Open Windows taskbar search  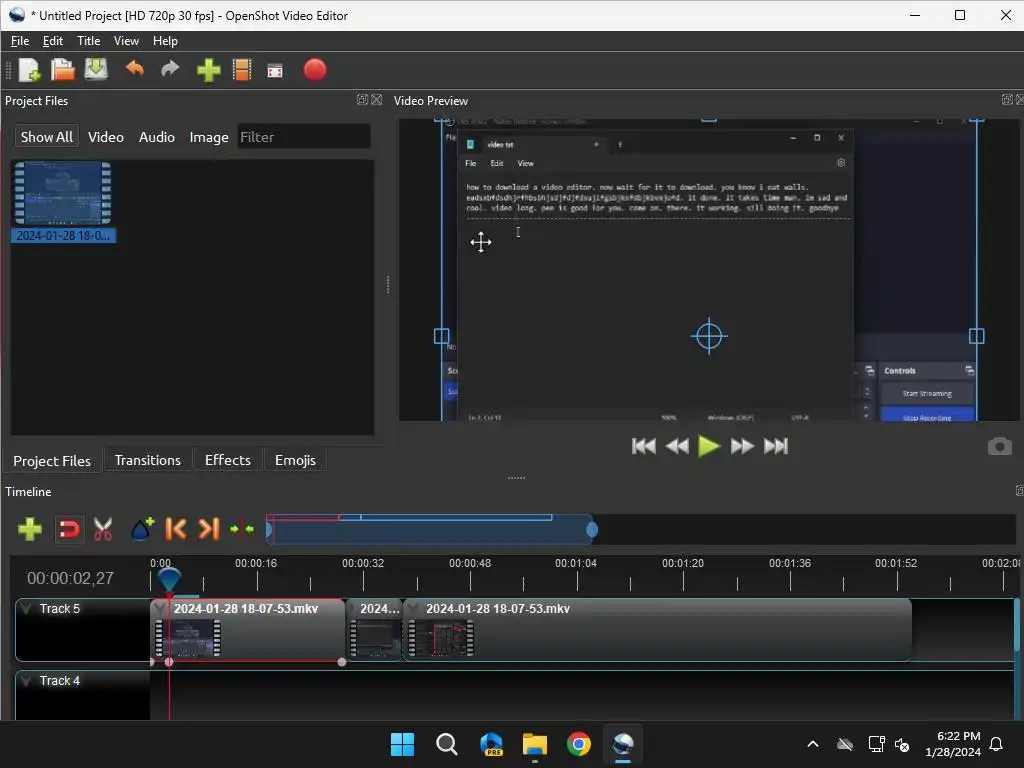[x=447, y=744]
